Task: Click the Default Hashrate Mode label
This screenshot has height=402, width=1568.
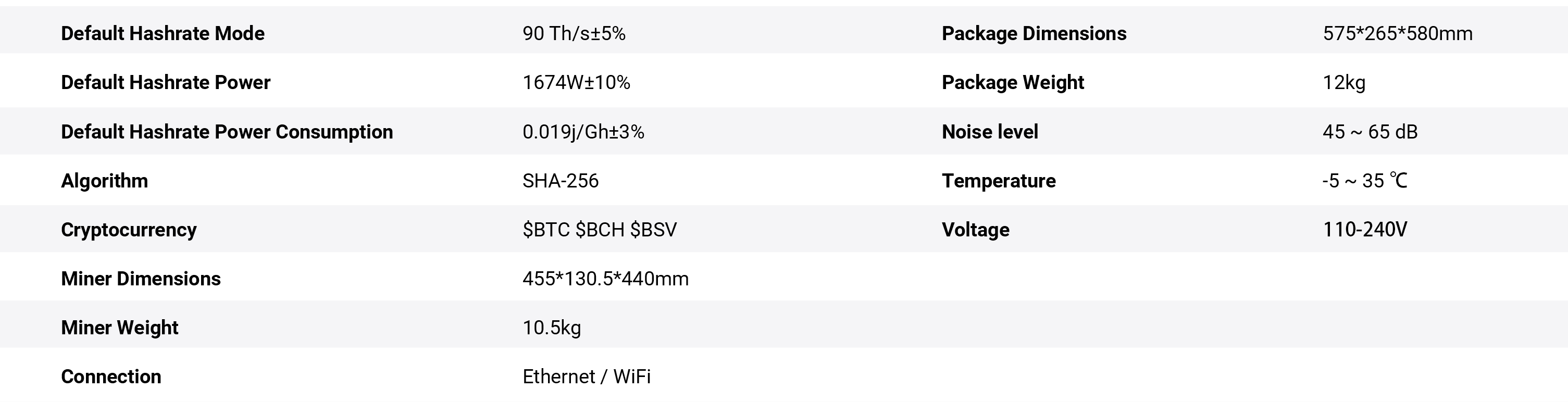Action: click(163, 33)
